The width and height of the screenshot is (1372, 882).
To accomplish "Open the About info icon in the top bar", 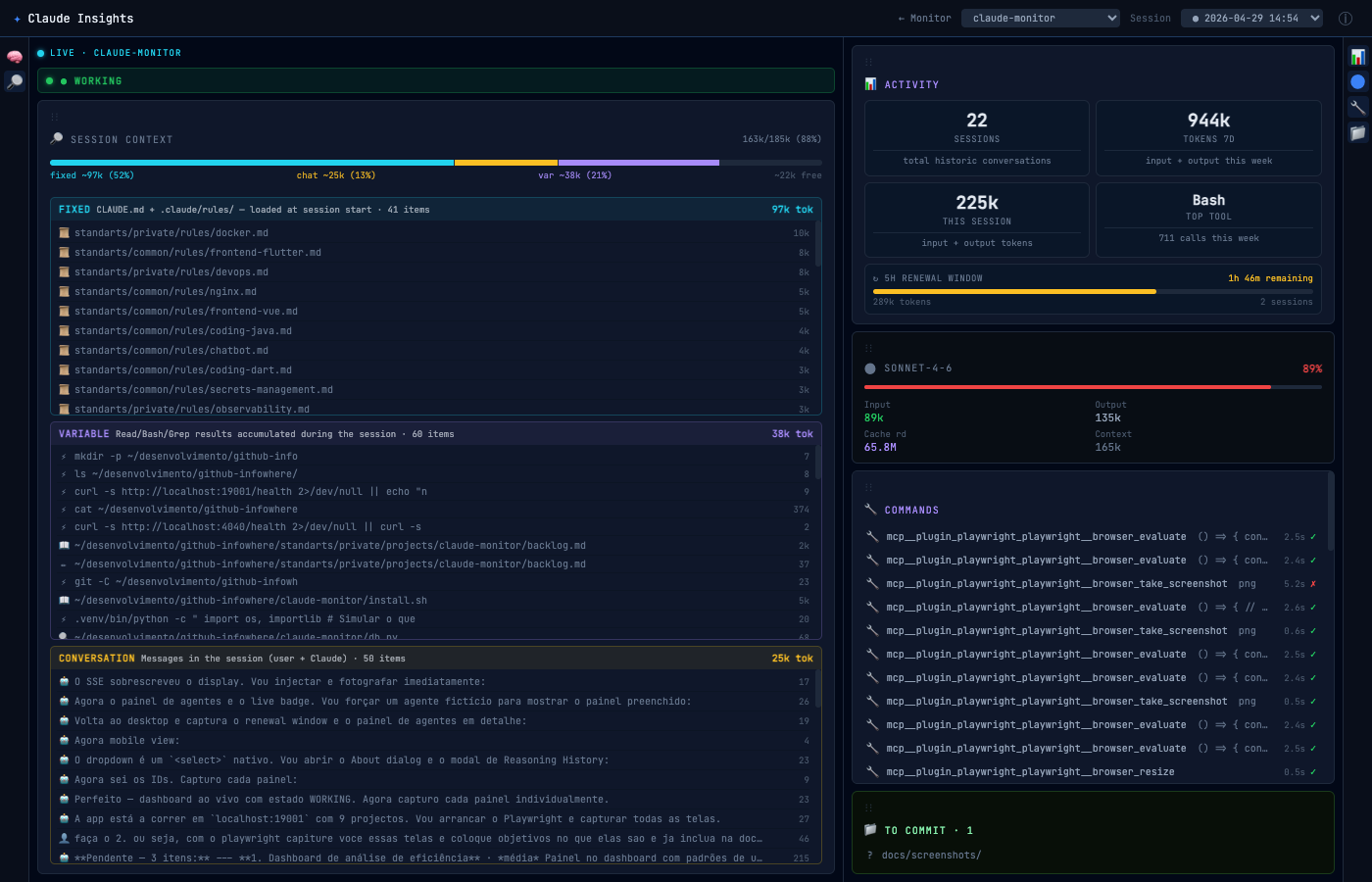I will coord(1346,19).
